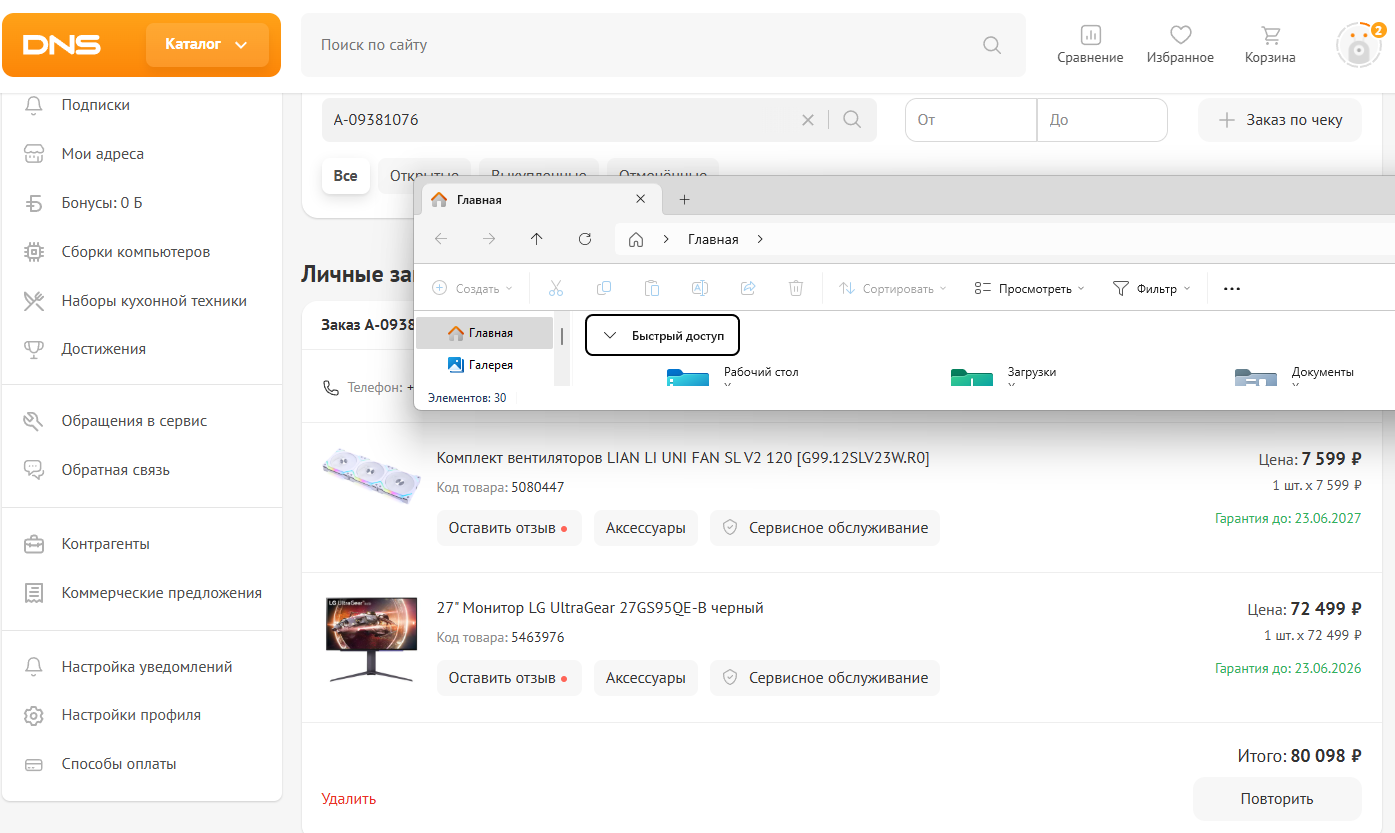The image size is (1395, 833).
Task: Close the Главная tab in File Explorer
Action: coord(641,200)
